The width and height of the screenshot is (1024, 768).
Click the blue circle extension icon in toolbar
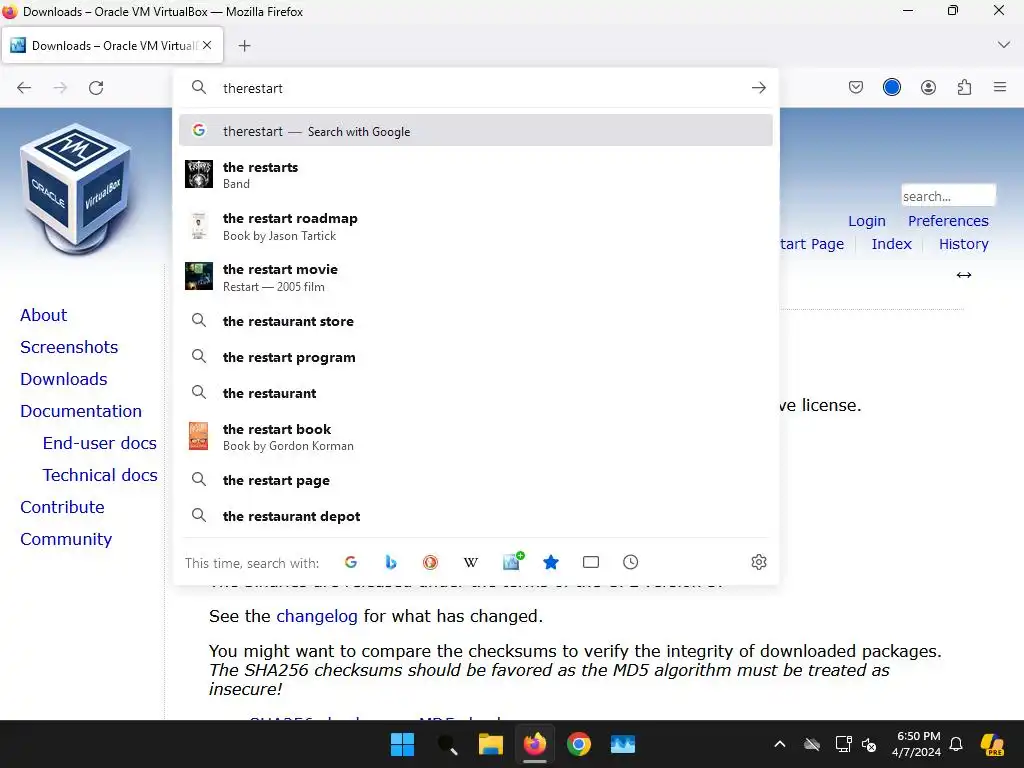(x=891, y=88)
